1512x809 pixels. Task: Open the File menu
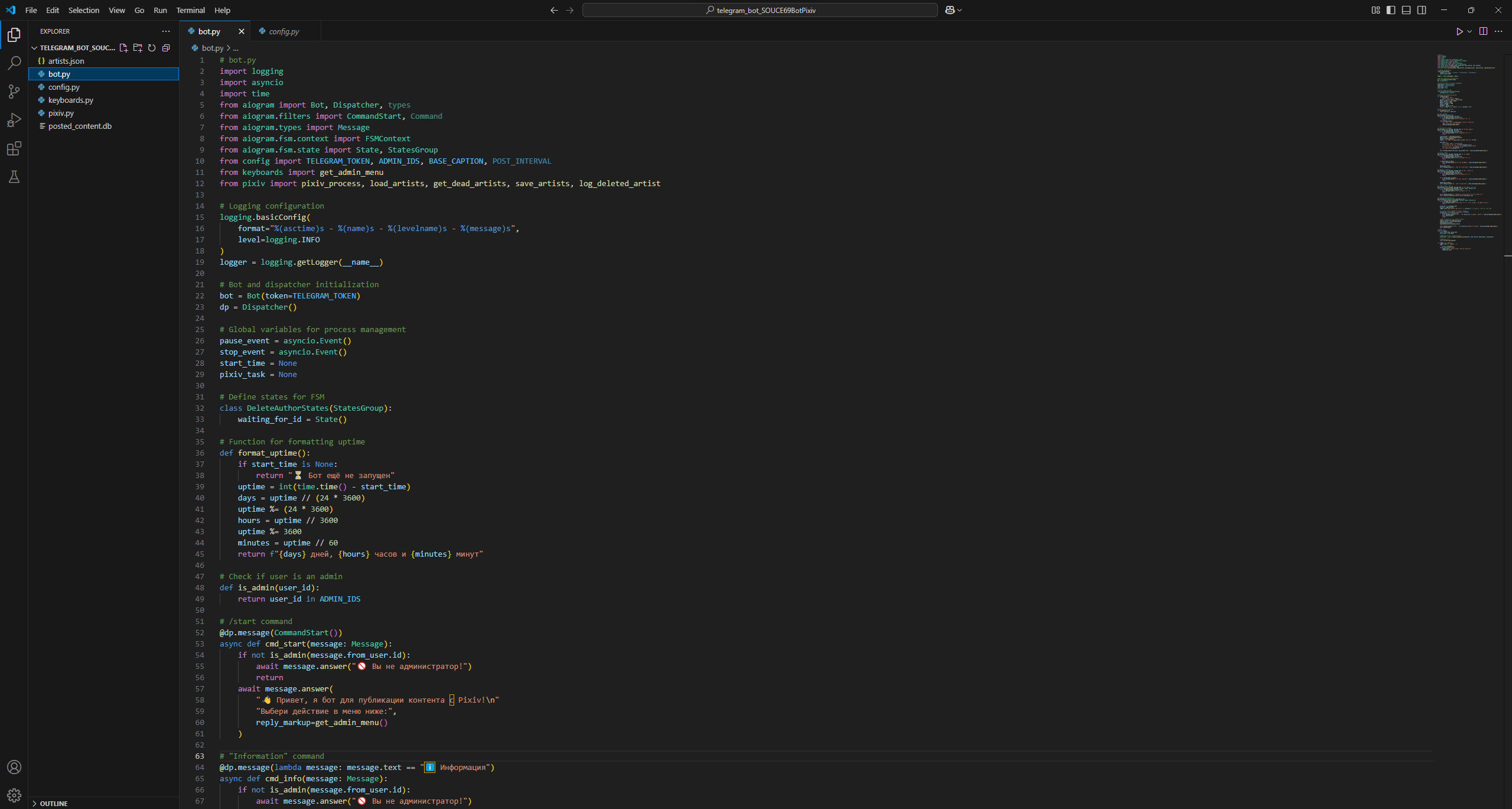pos(31,10)
